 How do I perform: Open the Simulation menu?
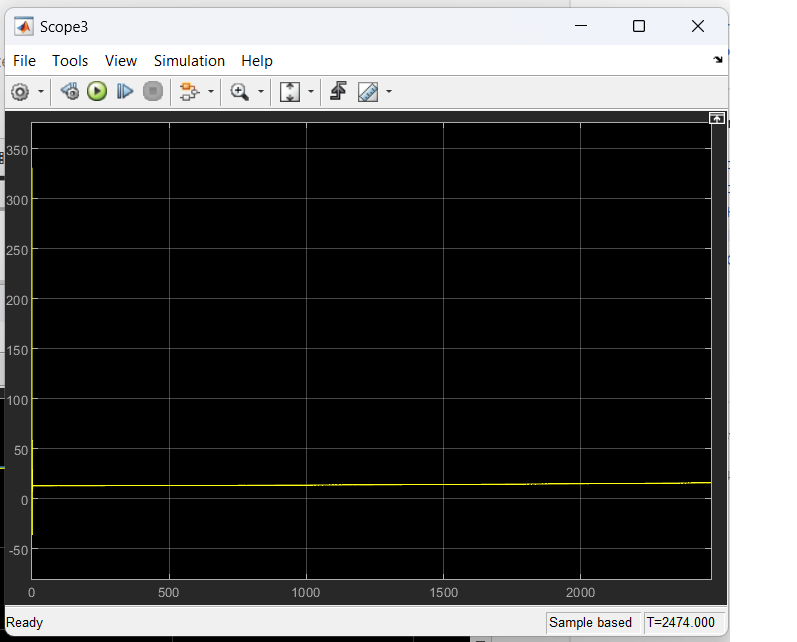[x=189, y=61]
